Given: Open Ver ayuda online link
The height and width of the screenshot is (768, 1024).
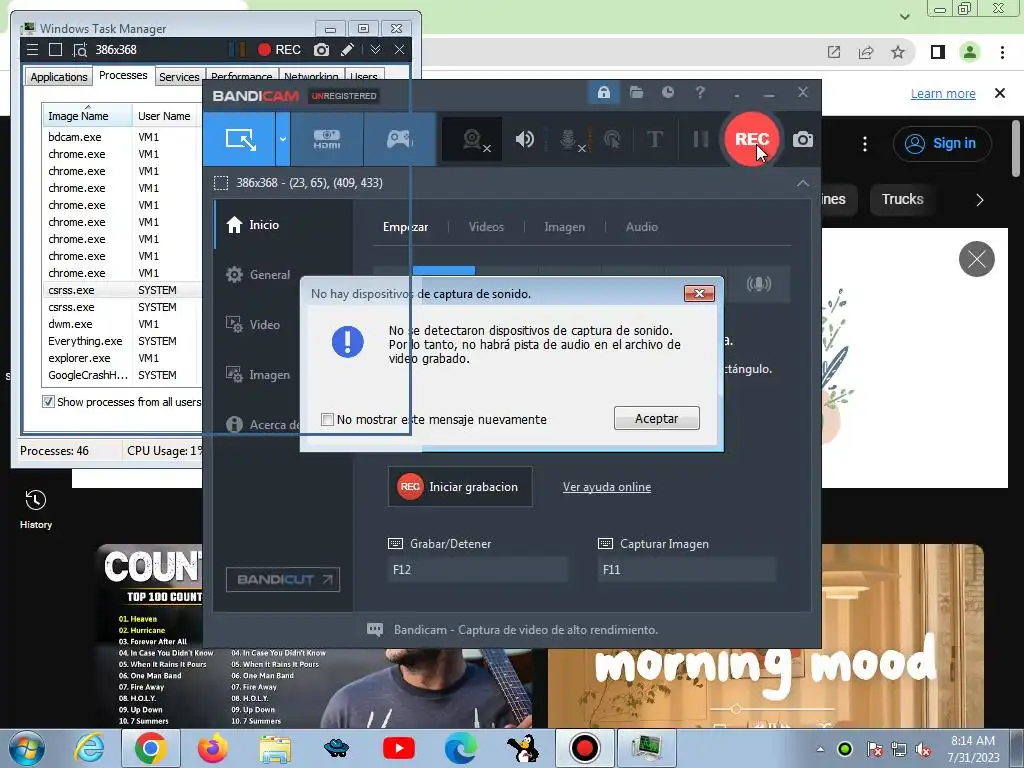Looking at the screenshot, I should click(607, 487).
